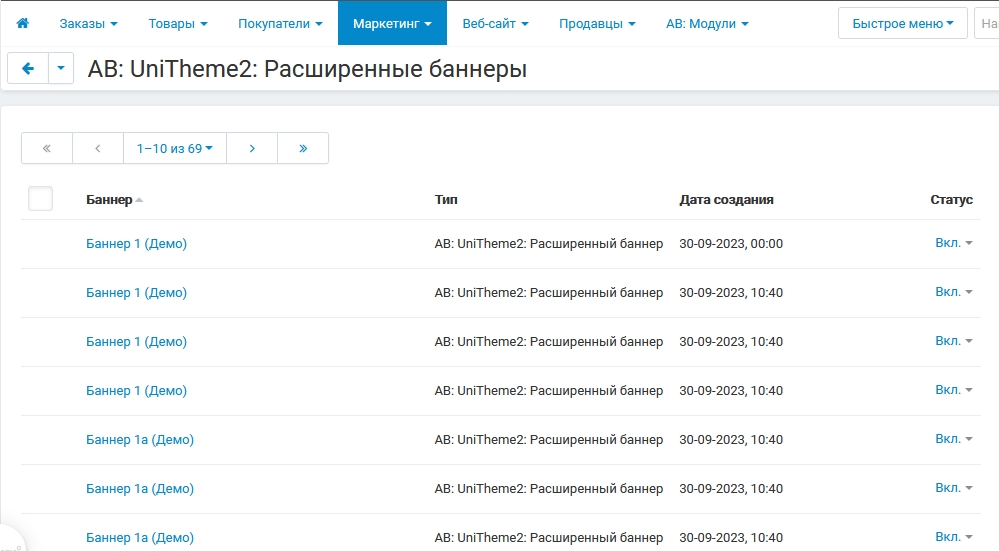Open the Маркетинг menu
Viewport: 999px width, 551px height.
392,23
